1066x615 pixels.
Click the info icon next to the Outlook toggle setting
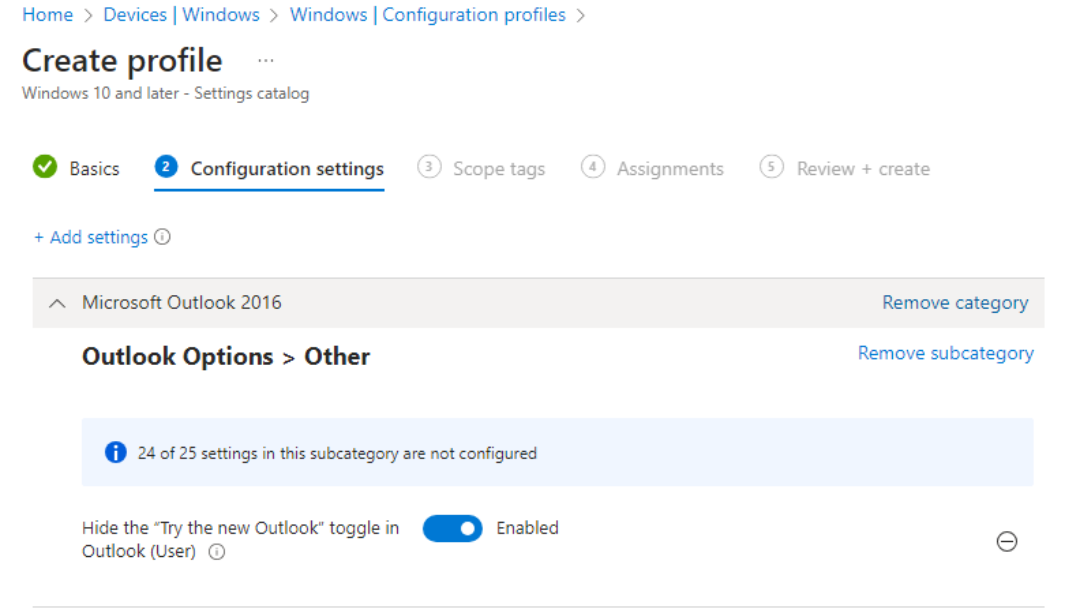(216, 553)
